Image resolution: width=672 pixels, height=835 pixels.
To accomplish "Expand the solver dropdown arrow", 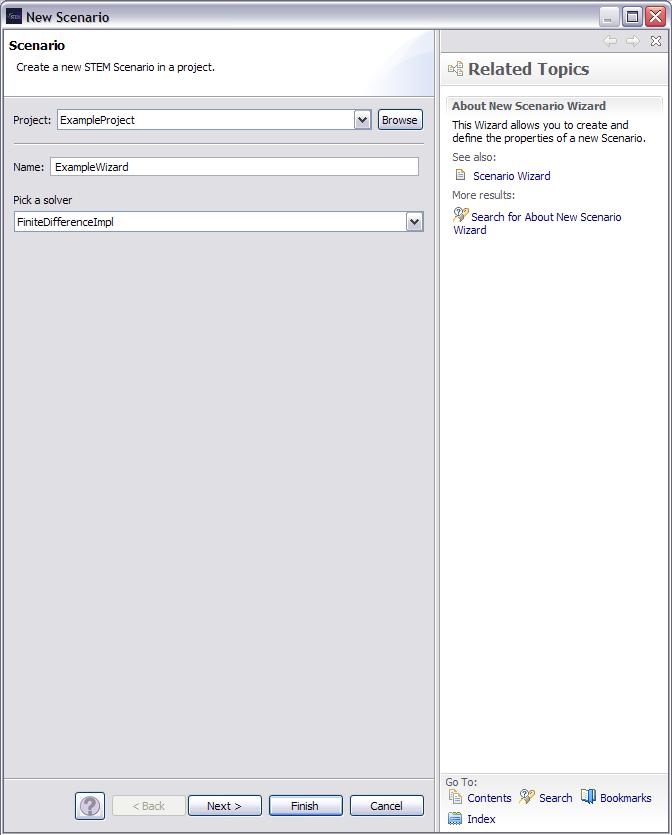I will tap(414, 222).
